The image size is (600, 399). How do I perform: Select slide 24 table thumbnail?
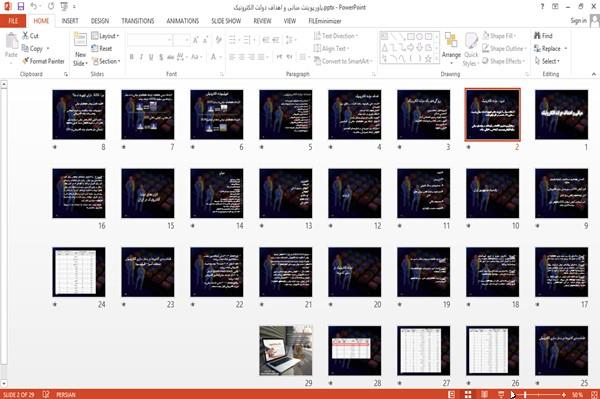tap(79, 272)
